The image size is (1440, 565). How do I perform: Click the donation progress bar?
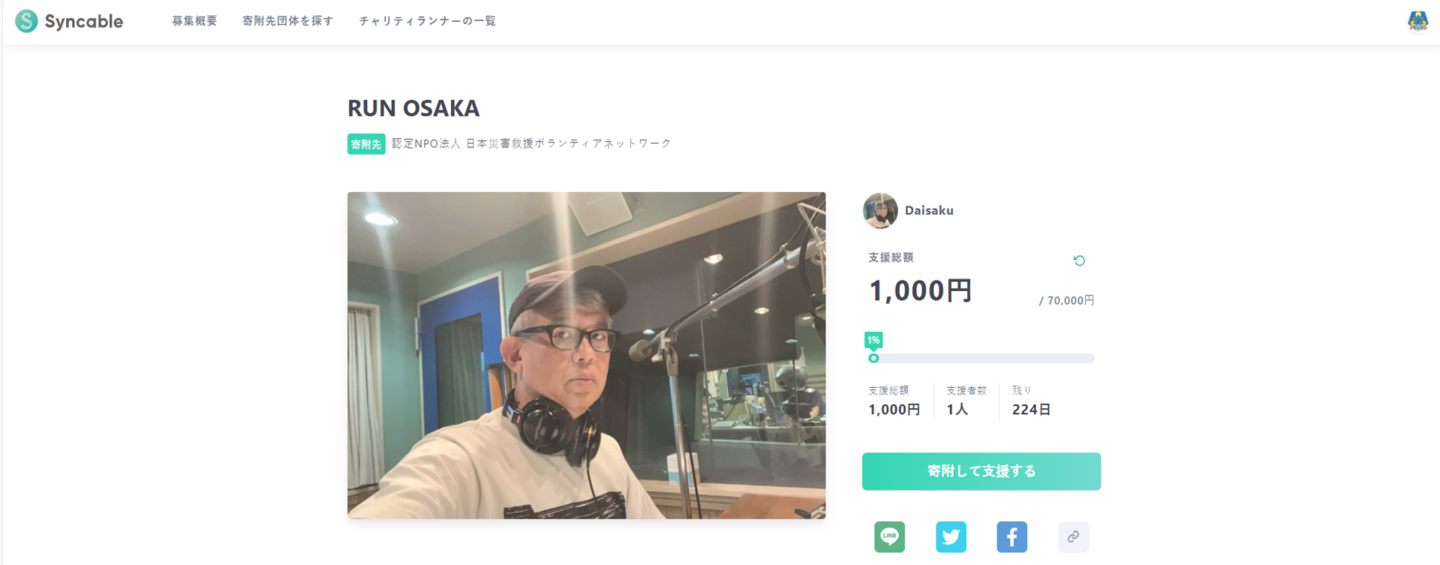[x=981, y=358]
